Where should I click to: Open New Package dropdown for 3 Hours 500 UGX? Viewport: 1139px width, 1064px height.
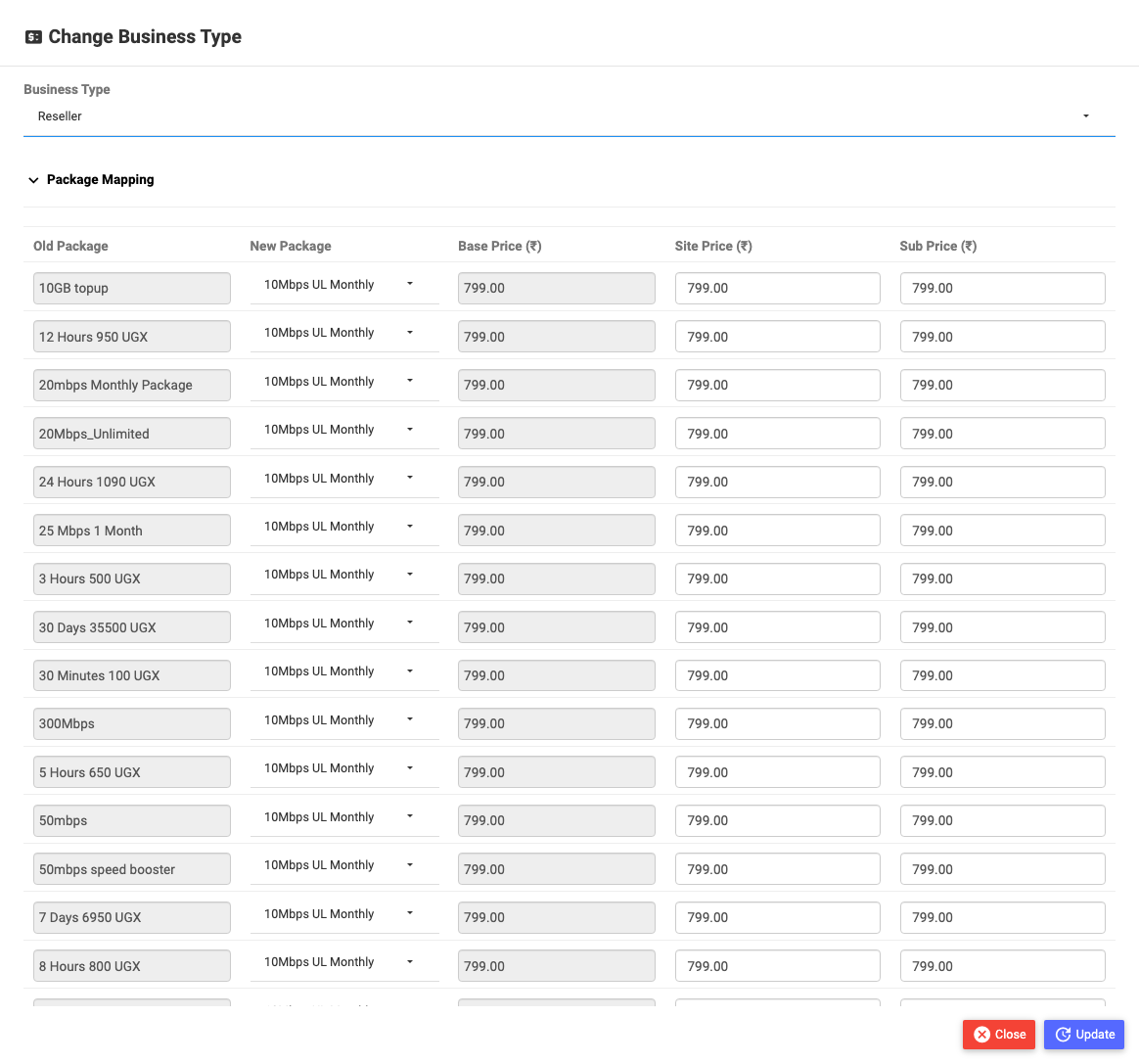click(x=344, y=575)
